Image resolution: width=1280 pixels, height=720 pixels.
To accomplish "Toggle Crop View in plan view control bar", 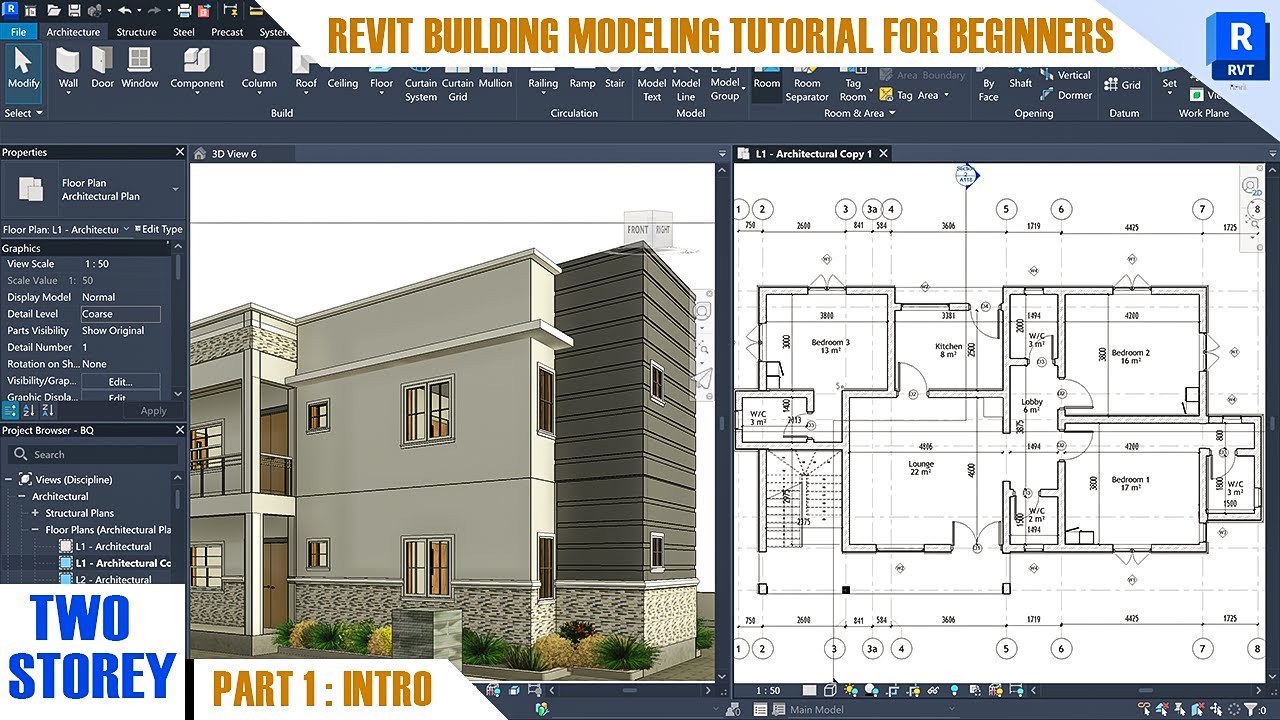I will click(x=892, y=690).
